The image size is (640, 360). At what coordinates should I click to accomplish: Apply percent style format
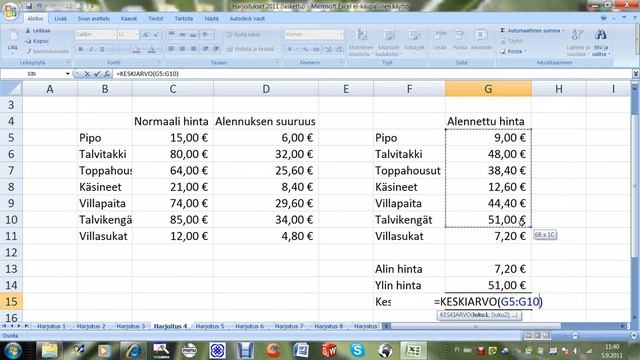point(305,49)
